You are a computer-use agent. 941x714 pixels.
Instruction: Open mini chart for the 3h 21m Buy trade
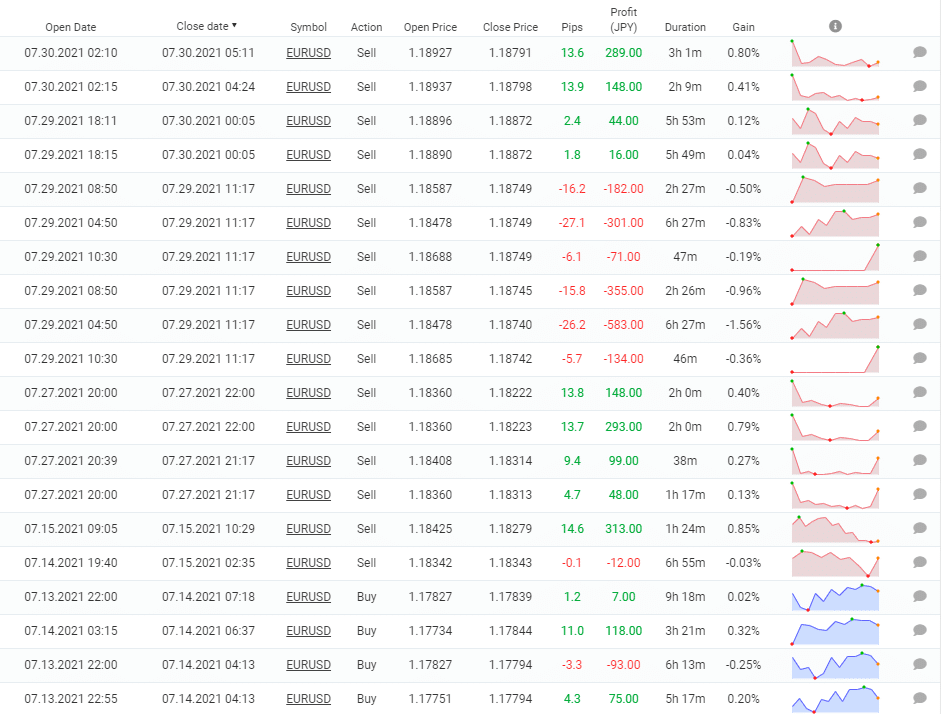(835, 631)
